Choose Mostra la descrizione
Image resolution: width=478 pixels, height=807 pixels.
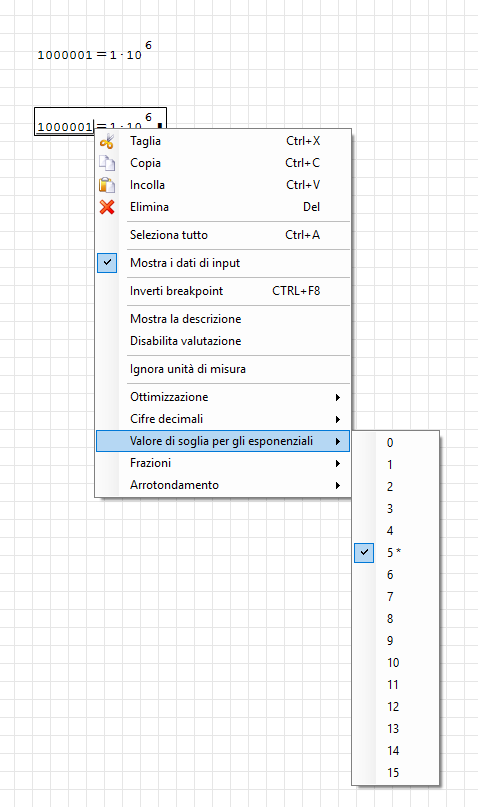223,319
